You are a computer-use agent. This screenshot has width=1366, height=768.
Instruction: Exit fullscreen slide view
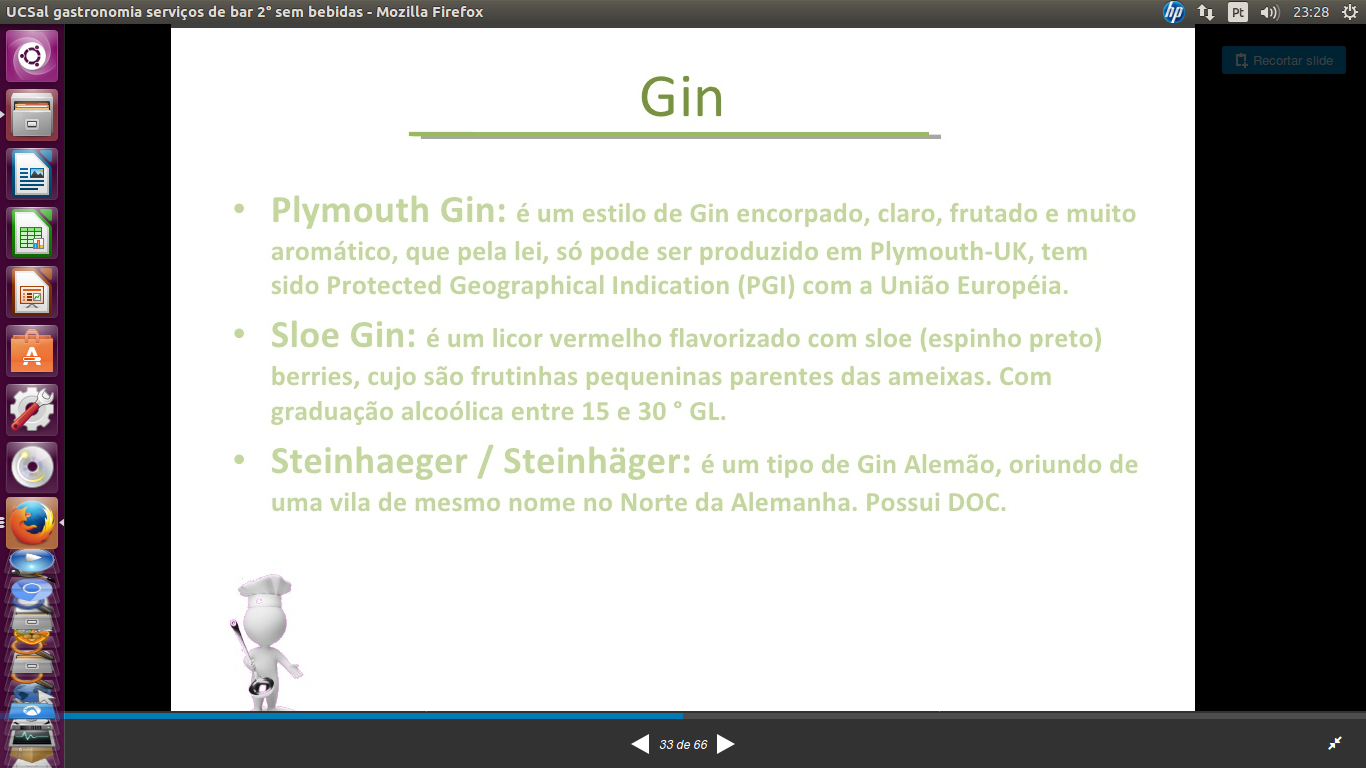tap(1334, 743)
